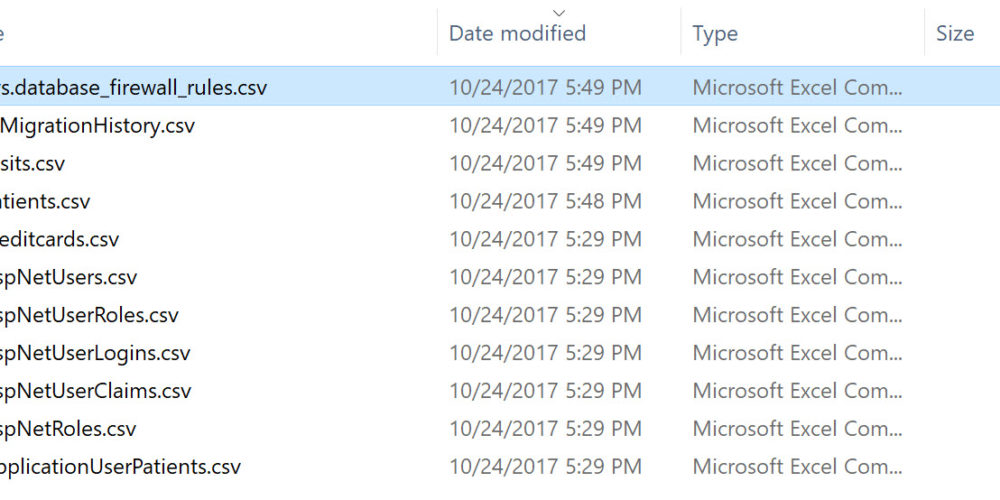Click the date cell of the highlighted firewall_rules row
This screenshot has height=500, width=1000.
[x=545, y=88]
